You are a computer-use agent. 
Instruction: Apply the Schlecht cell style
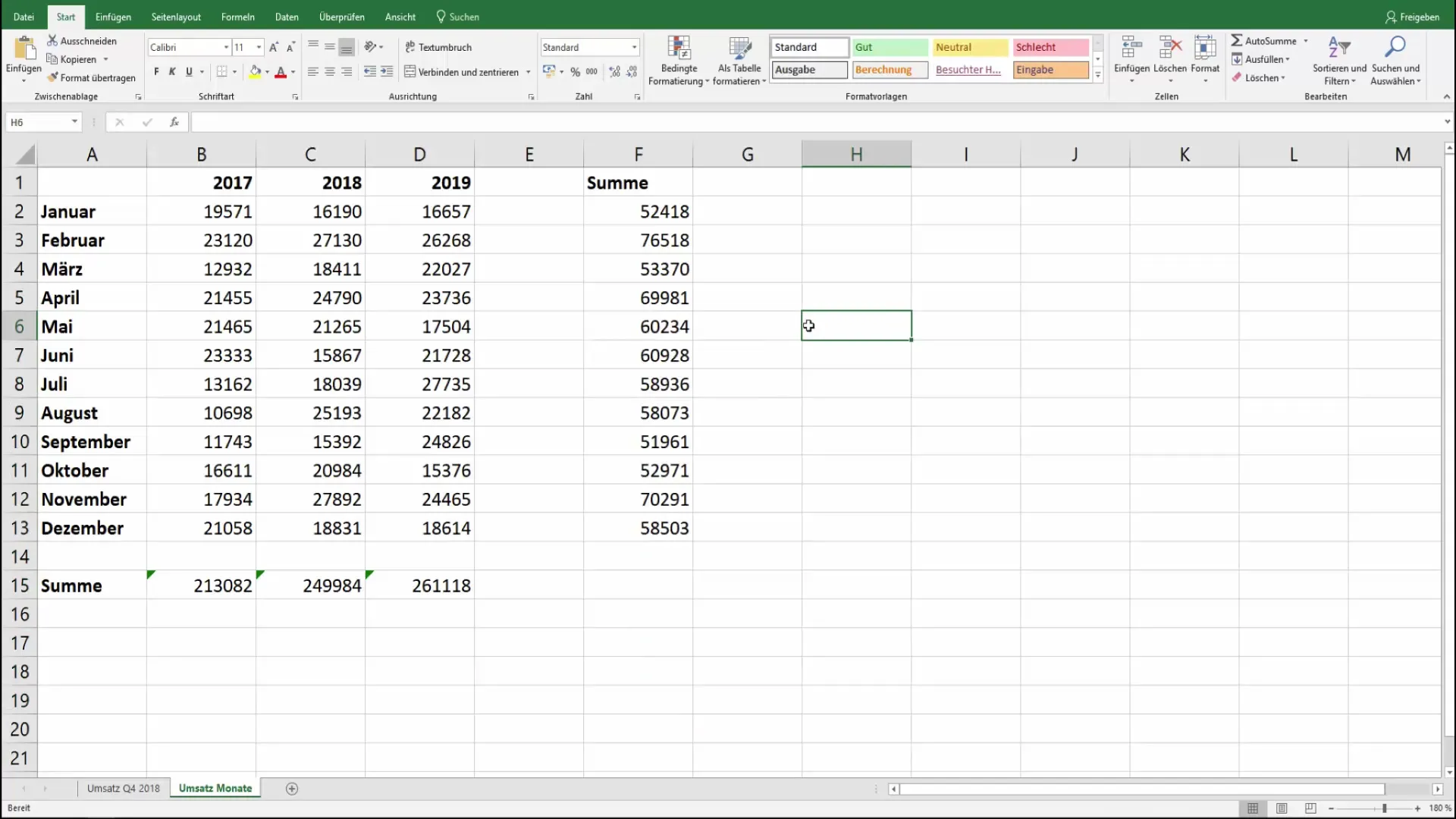point(1051,47)
